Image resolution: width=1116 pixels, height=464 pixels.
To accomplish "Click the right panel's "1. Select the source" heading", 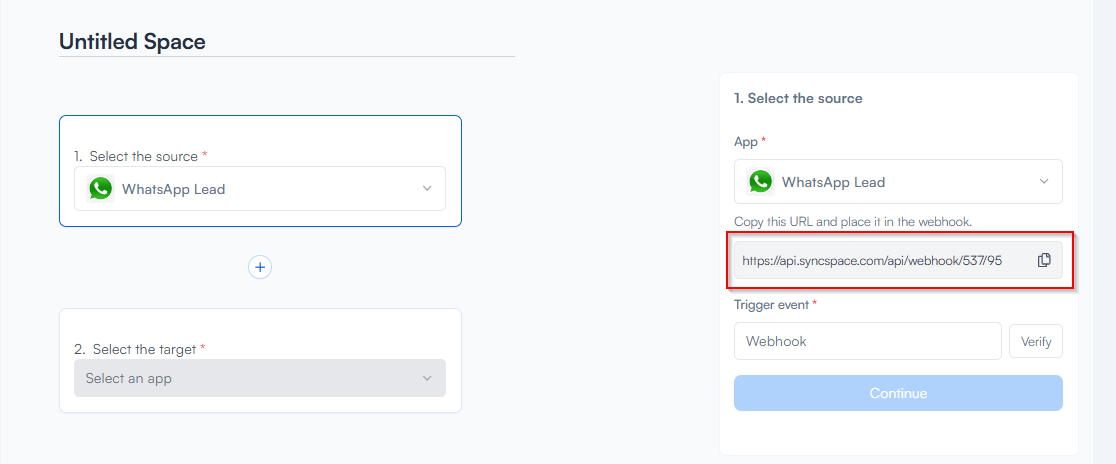I will [798, 98].
